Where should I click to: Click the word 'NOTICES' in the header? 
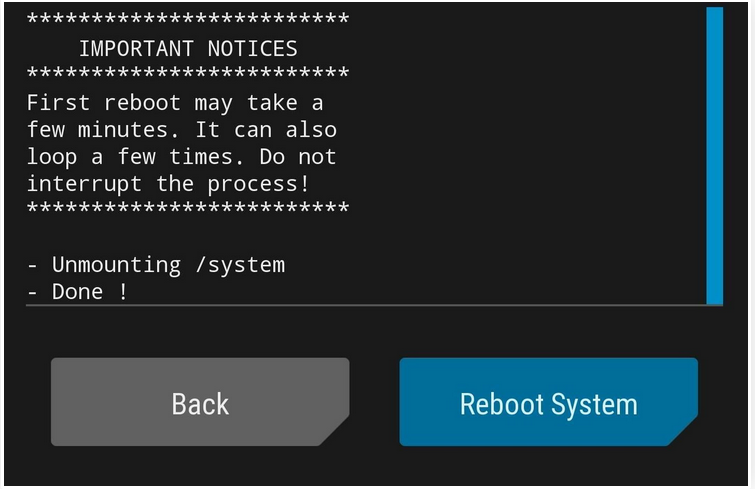[x=253, y=49]
